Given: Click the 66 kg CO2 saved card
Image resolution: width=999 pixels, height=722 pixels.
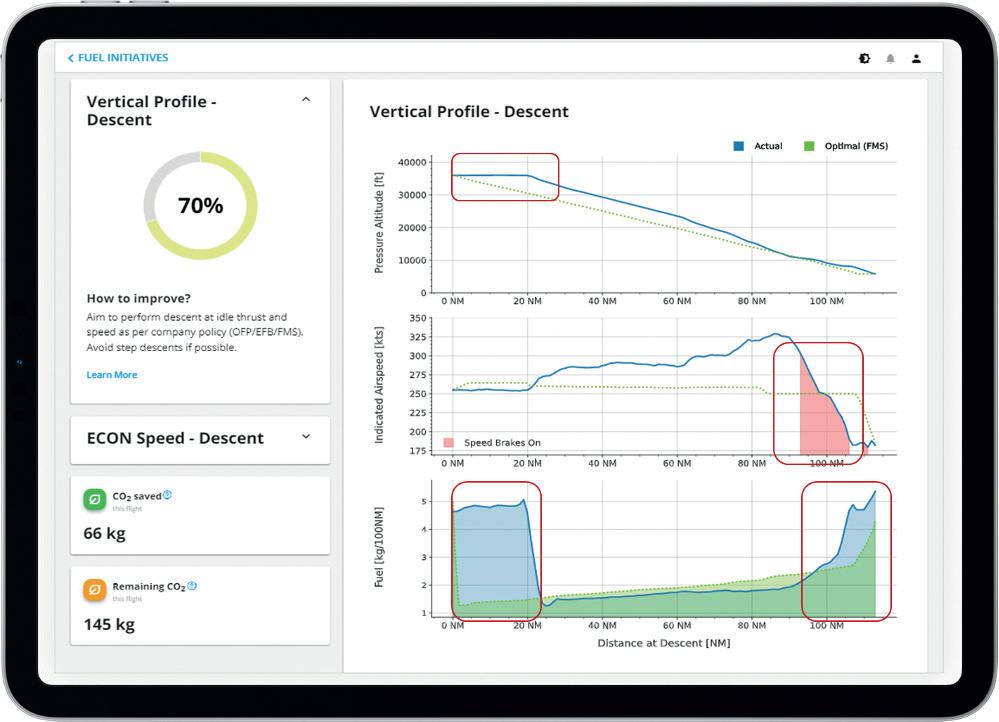Looking at the screenshot, I should pos(200,515).
